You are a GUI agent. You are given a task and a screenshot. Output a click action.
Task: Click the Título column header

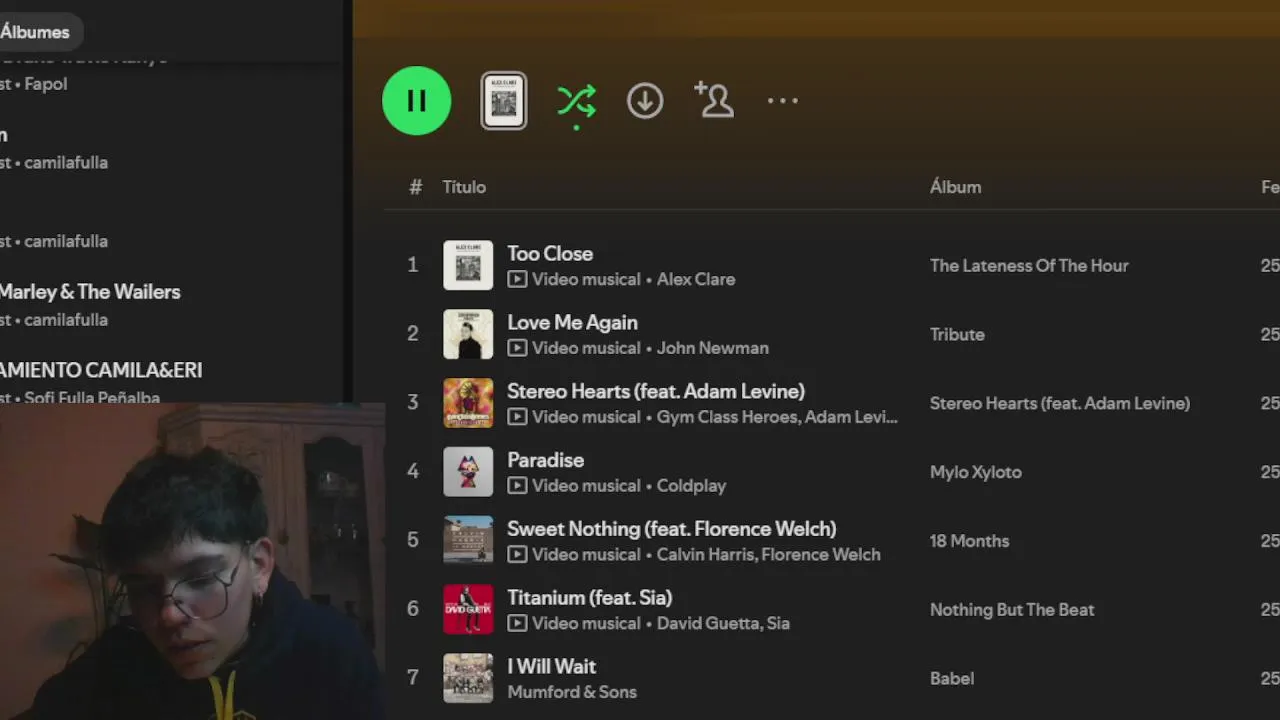point(464,187)
